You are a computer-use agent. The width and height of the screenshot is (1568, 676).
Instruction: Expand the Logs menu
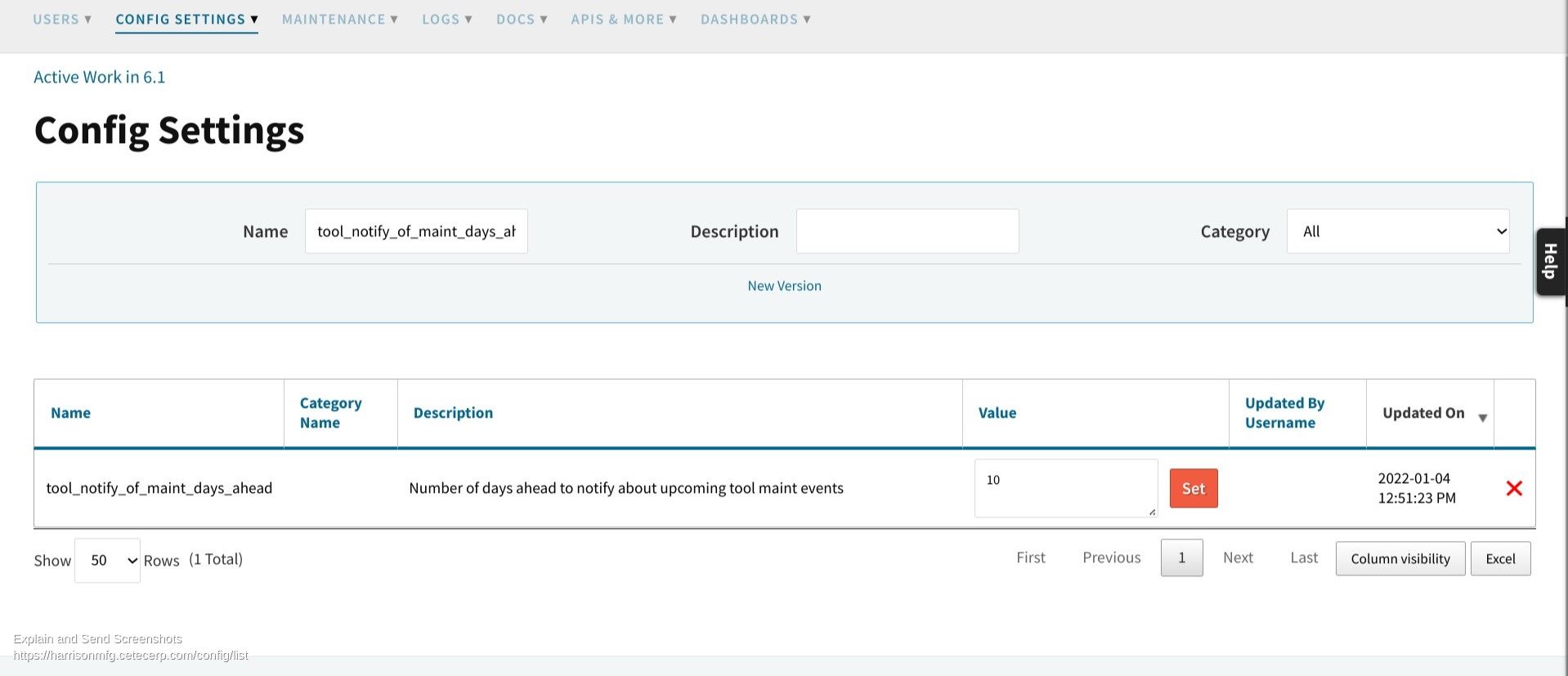point(446,19)
